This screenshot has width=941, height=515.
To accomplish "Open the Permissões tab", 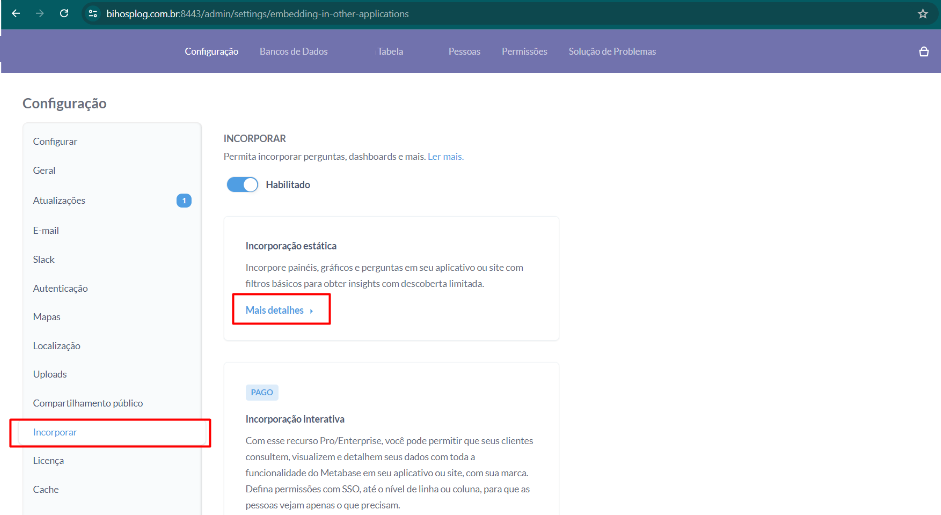I will [x=525, y=52].
